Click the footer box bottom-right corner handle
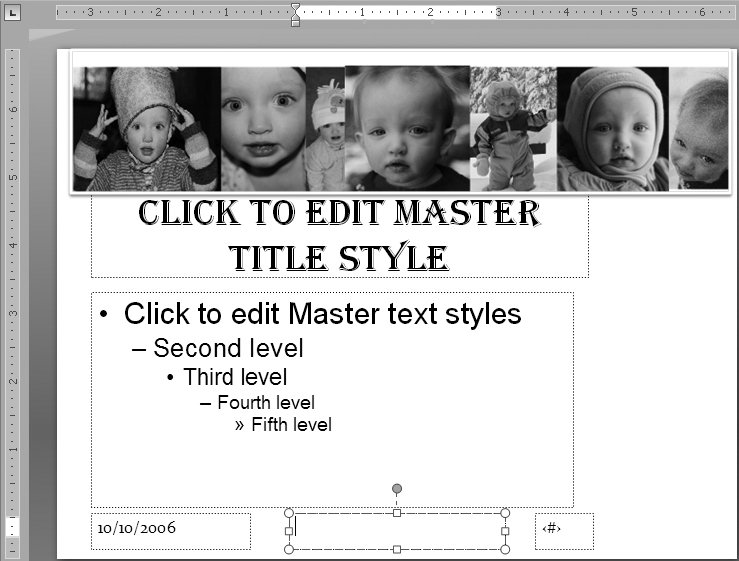The height and width of the screenshot is (561, 739). [505, 549]
